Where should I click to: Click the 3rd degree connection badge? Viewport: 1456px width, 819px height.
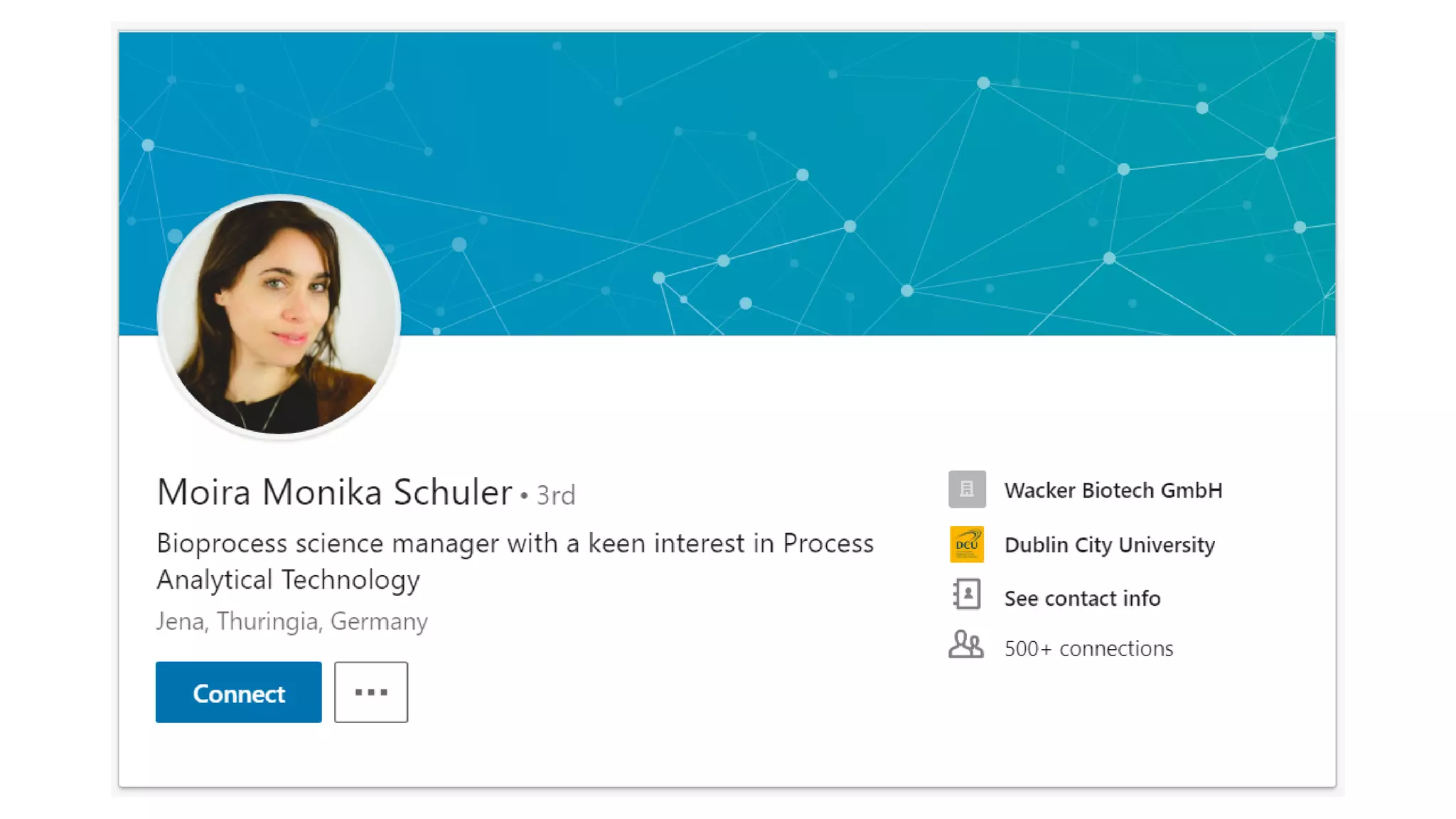[x=556, y=496]
